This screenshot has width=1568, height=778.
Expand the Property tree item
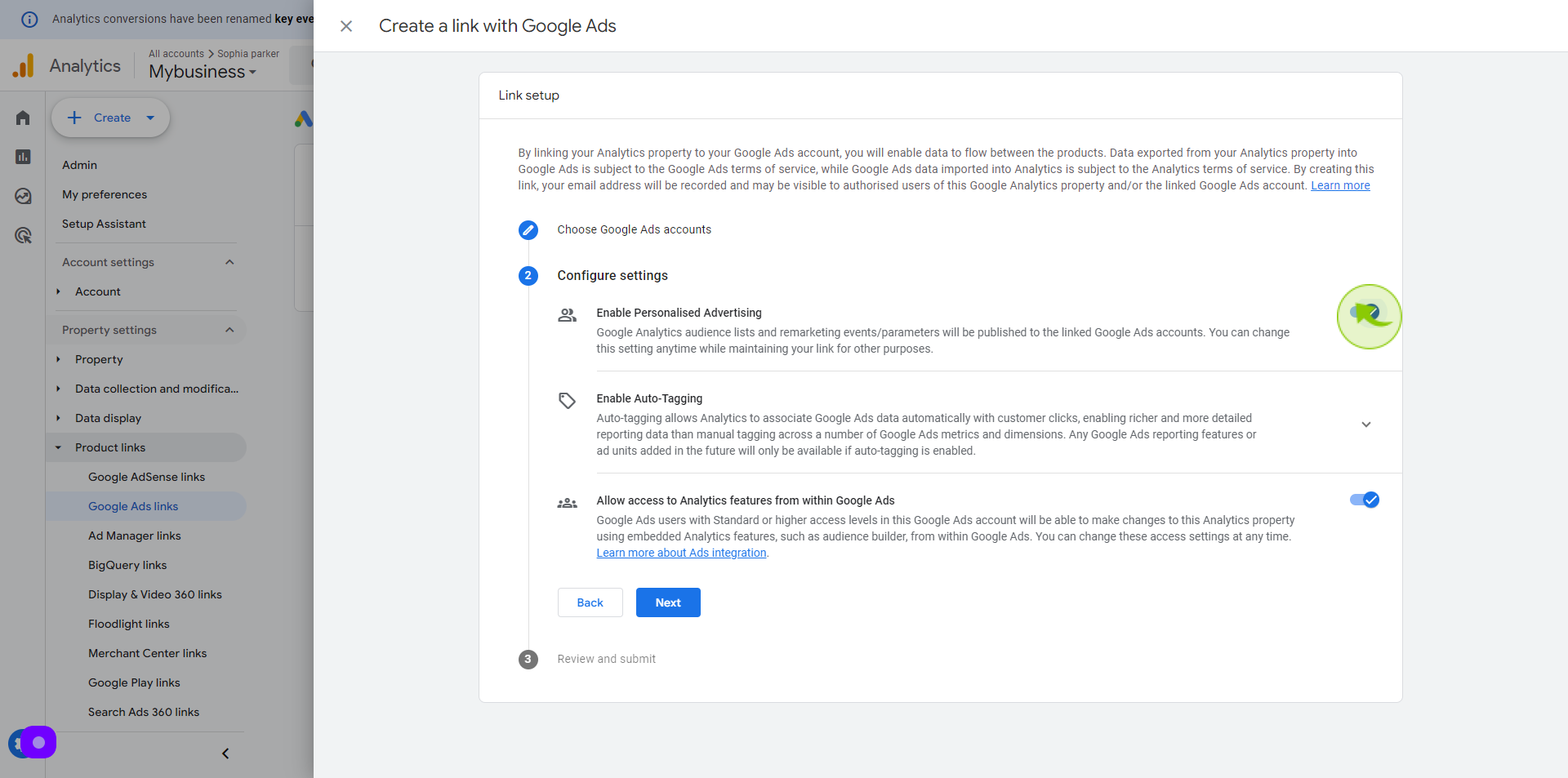[58, 359]
